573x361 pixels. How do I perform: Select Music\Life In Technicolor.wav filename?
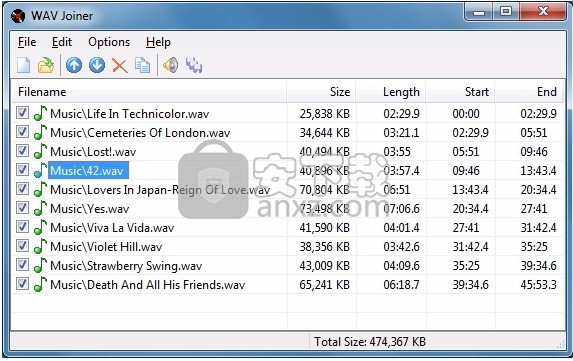tap(130, 114)
